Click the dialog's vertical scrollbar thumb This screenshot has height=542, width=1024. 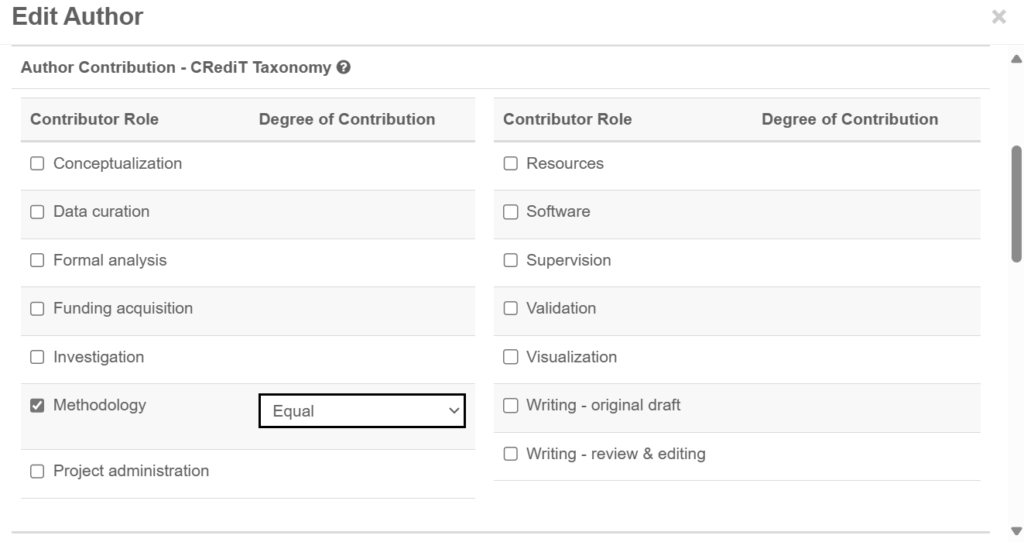pos(1016,204)
